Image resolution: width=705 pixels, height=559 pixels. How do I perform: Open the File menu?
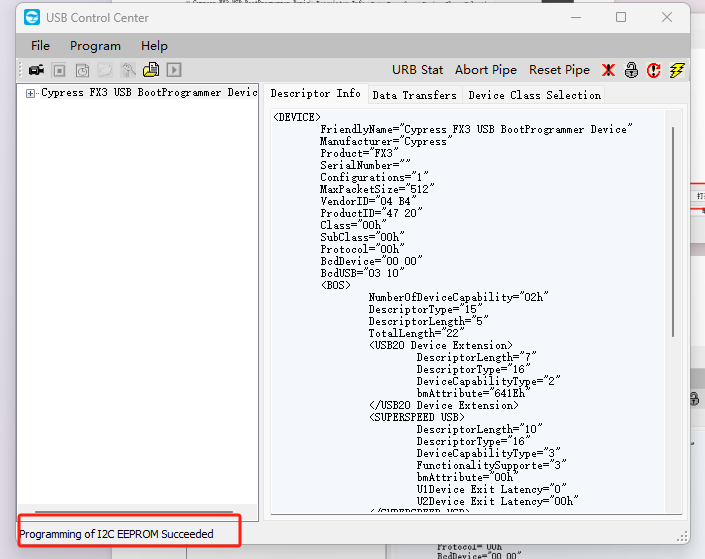[40, 46]
